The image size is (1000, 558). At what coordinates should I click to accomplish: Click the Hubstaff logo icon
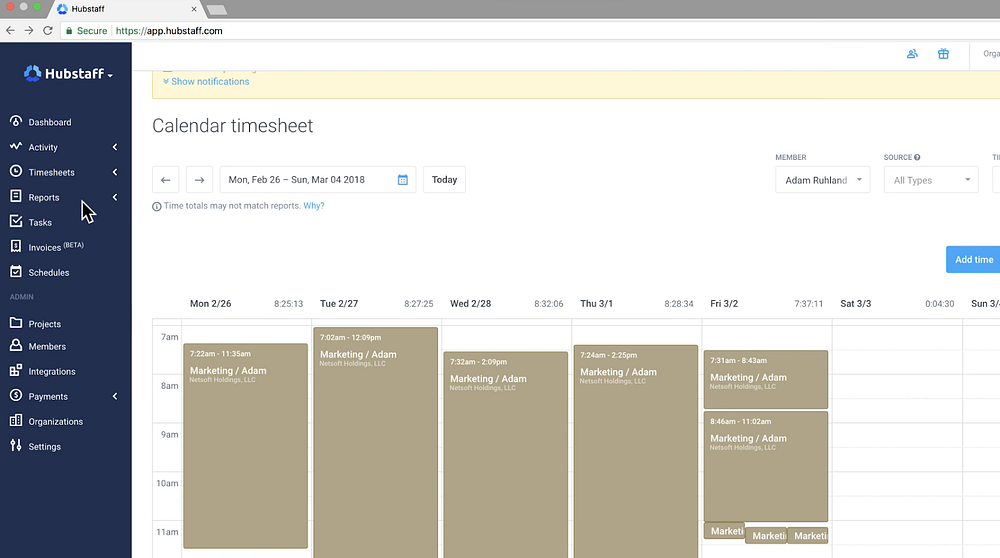point(33,73)
